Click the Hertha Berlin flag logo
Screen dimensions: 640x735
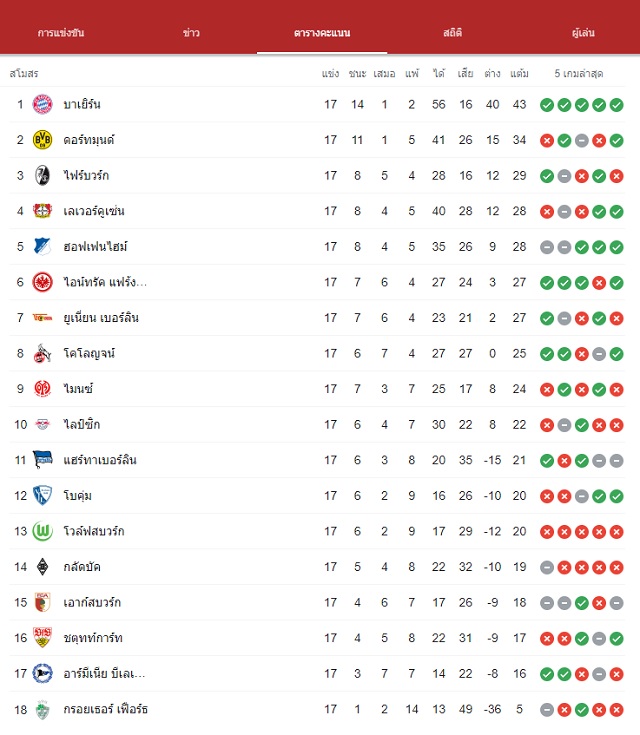42,460
